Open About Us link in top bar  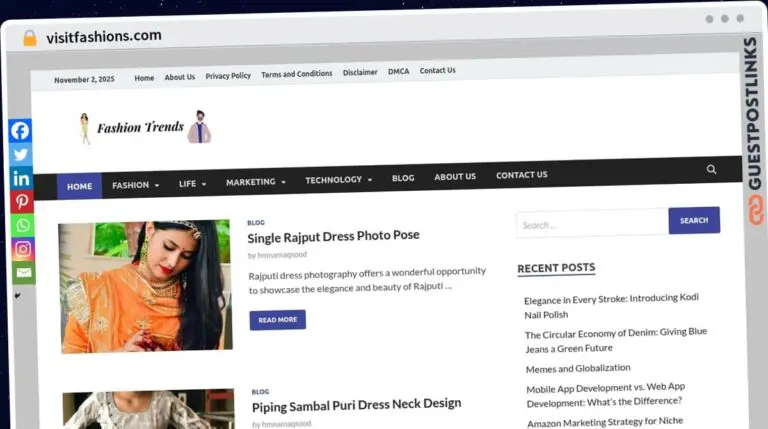[179, 77]
